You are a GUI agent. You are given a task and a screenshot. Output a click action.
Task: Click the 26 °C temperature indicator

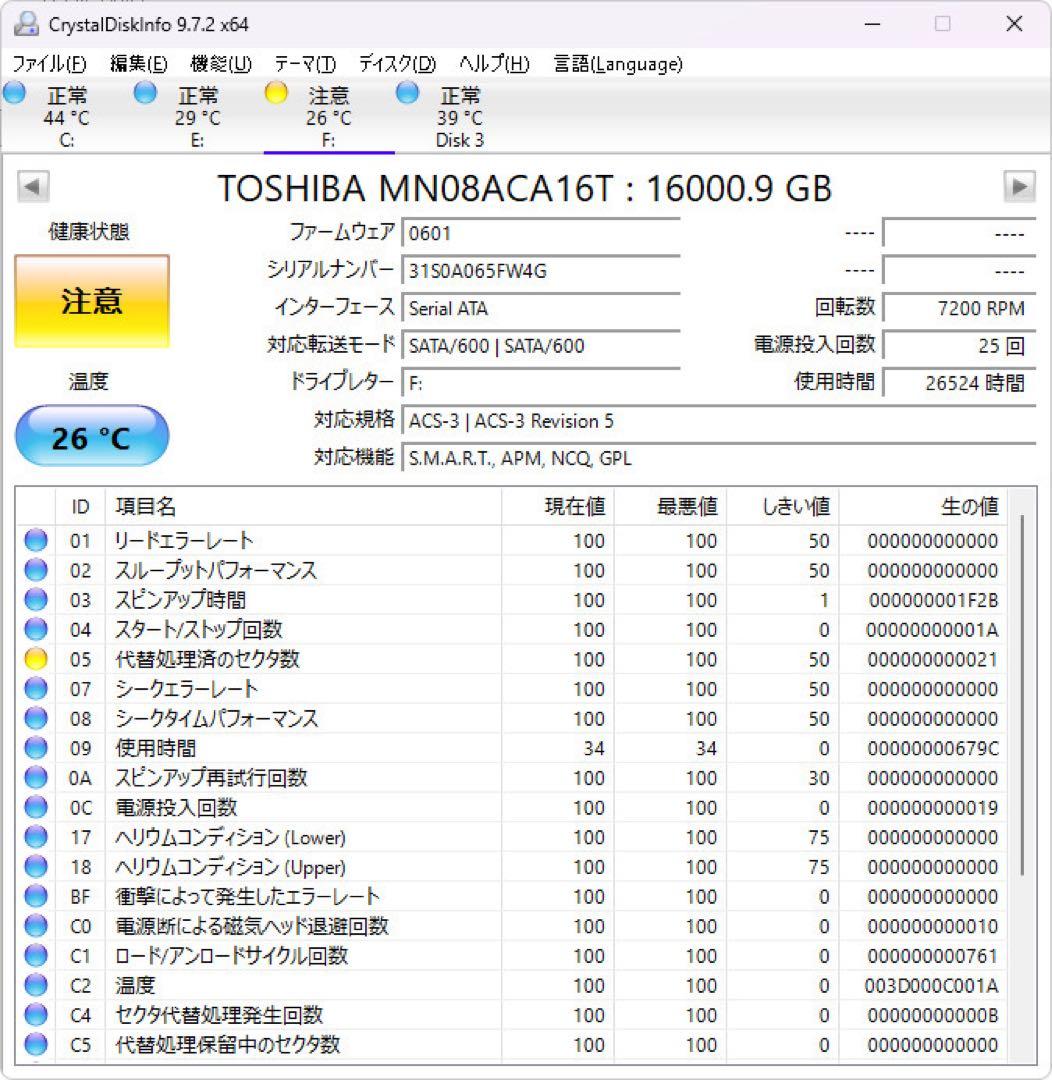click(x=91, y=435)
